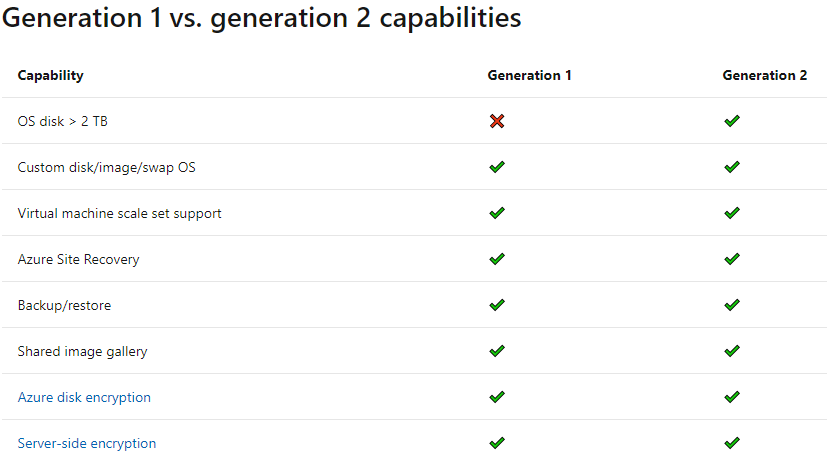Click Generation 2 checkmark for Server-side encryption
The height and width of the screenshot is (469, 827).
coord(732,443)
